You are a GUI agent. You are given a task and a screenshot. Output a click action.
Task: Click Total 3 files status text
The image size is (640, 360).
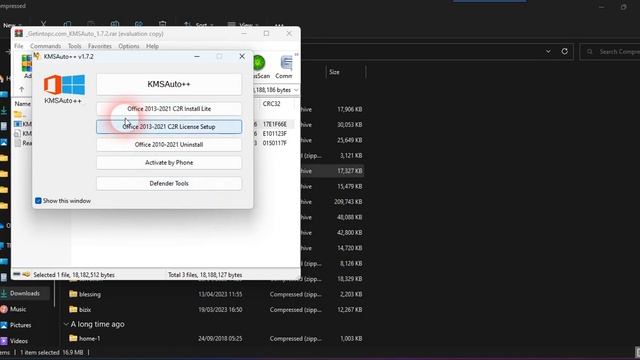[205, 275]
